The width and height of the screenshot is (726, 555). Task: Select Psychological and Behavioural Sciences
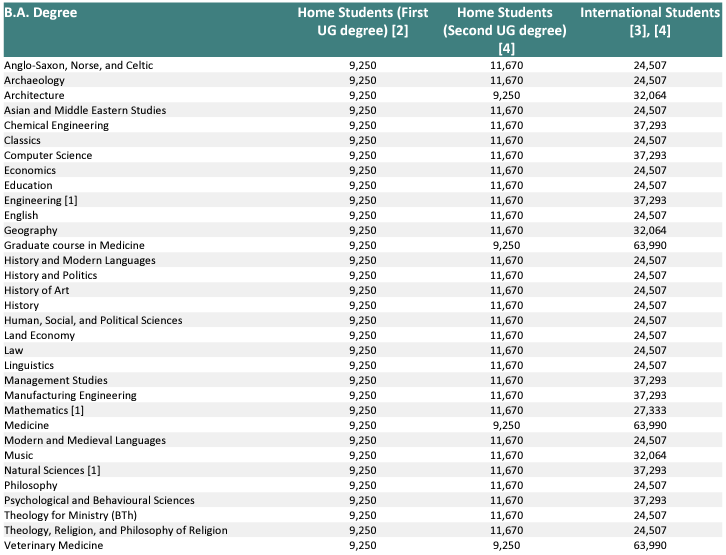click(x=99, y=500)
